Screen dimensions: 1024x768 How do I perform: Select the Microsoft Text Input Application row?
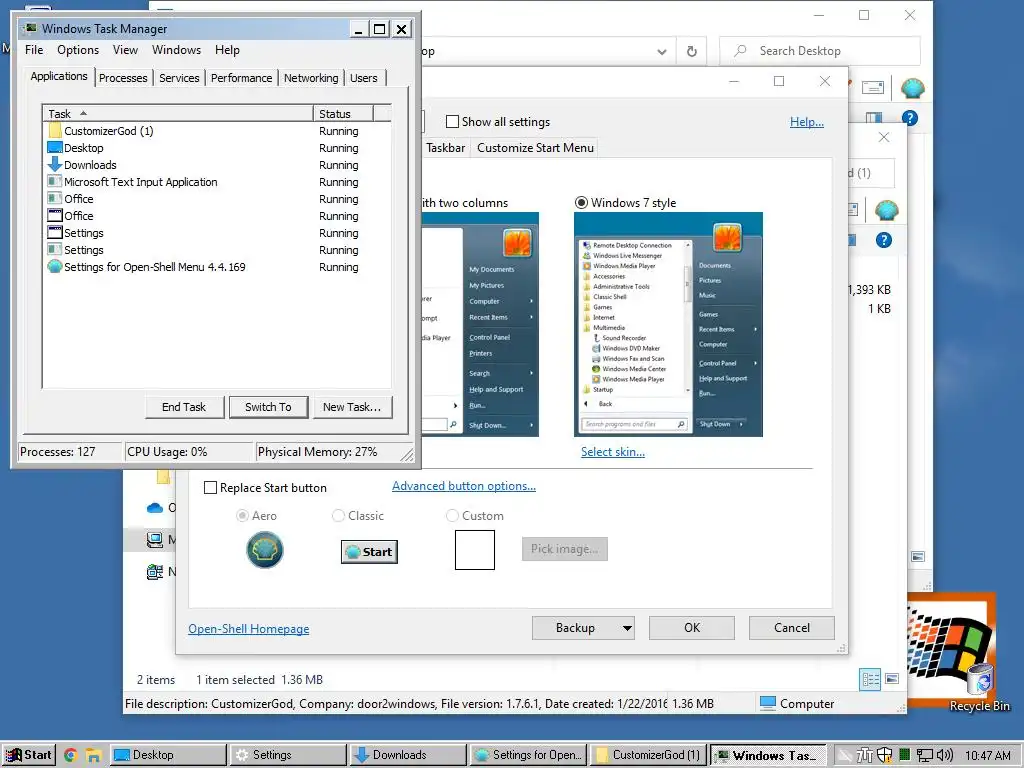click(x=217, y=182)
